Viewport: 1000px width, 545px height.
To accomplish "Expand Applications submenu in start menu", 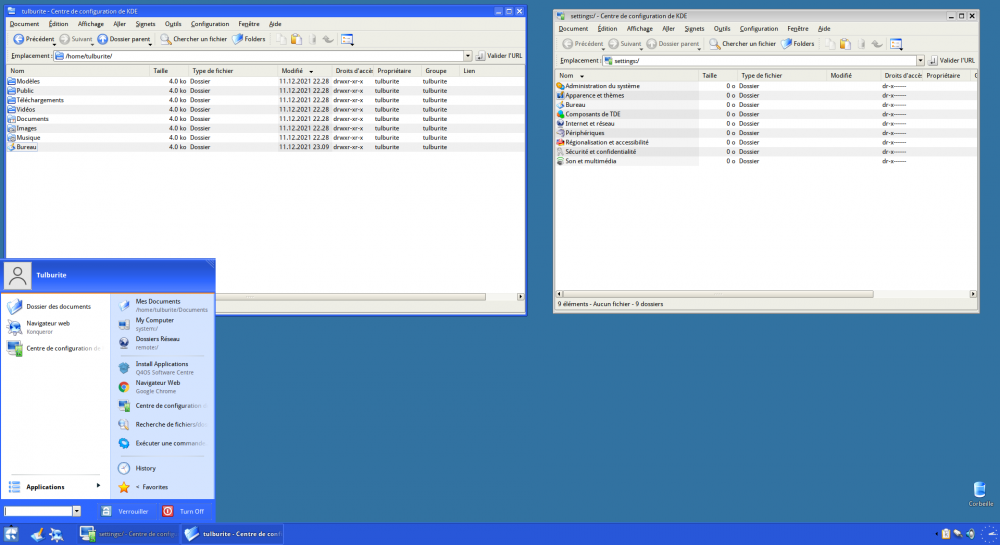I will click(54, 487).
